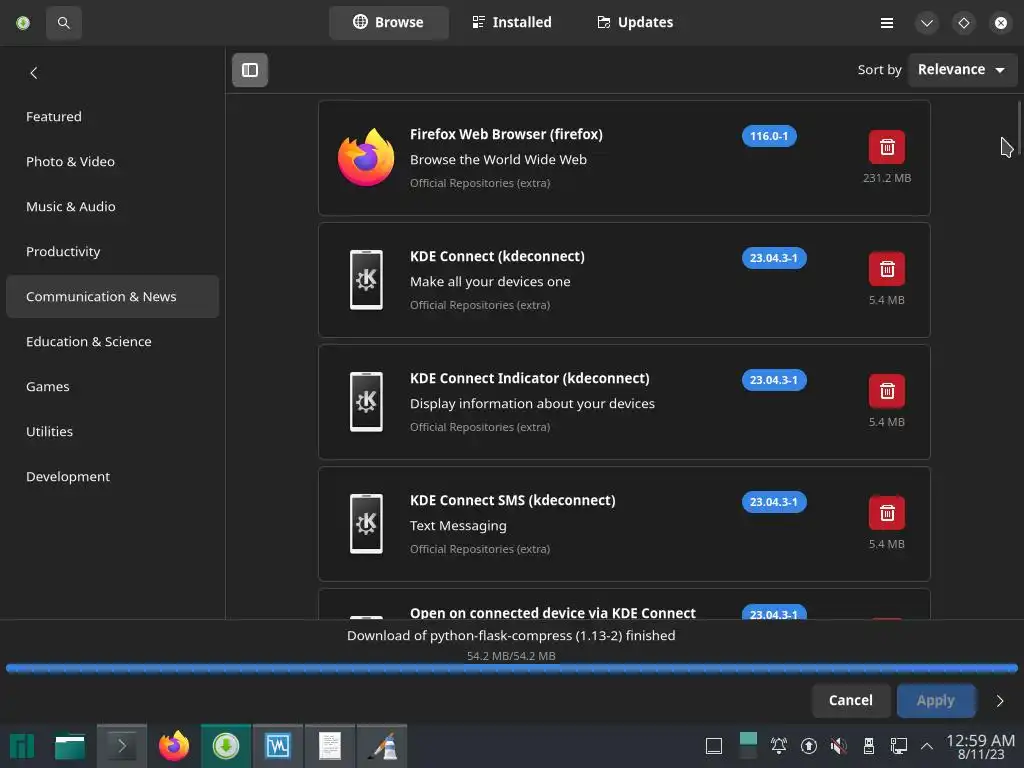Click the Firefox logo thumbnail

click(x=366, y=157)
